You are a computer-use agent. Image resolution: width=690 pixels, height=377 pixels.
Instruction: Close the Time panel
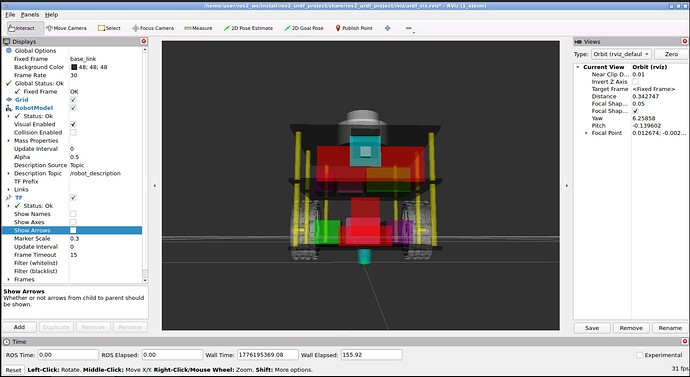[x=684, y=341]
